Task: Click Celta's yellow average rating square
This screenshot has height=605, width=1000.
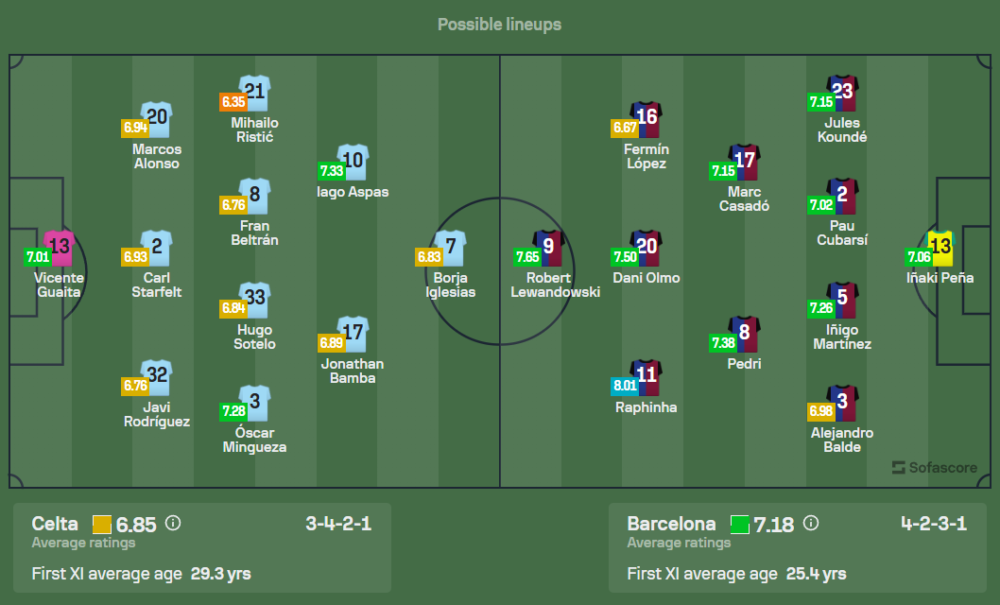Action: 102,524
